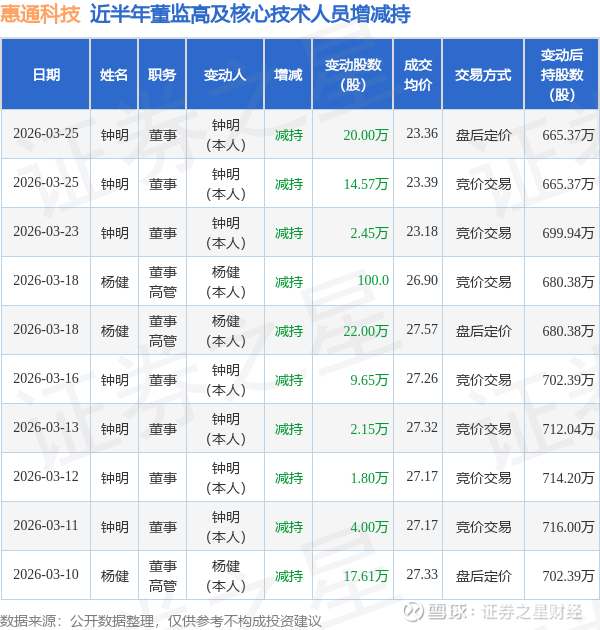The width and height of the screenshot is (600, 630).
Task: Click the 日期 column header
Action: click(46, 74)
